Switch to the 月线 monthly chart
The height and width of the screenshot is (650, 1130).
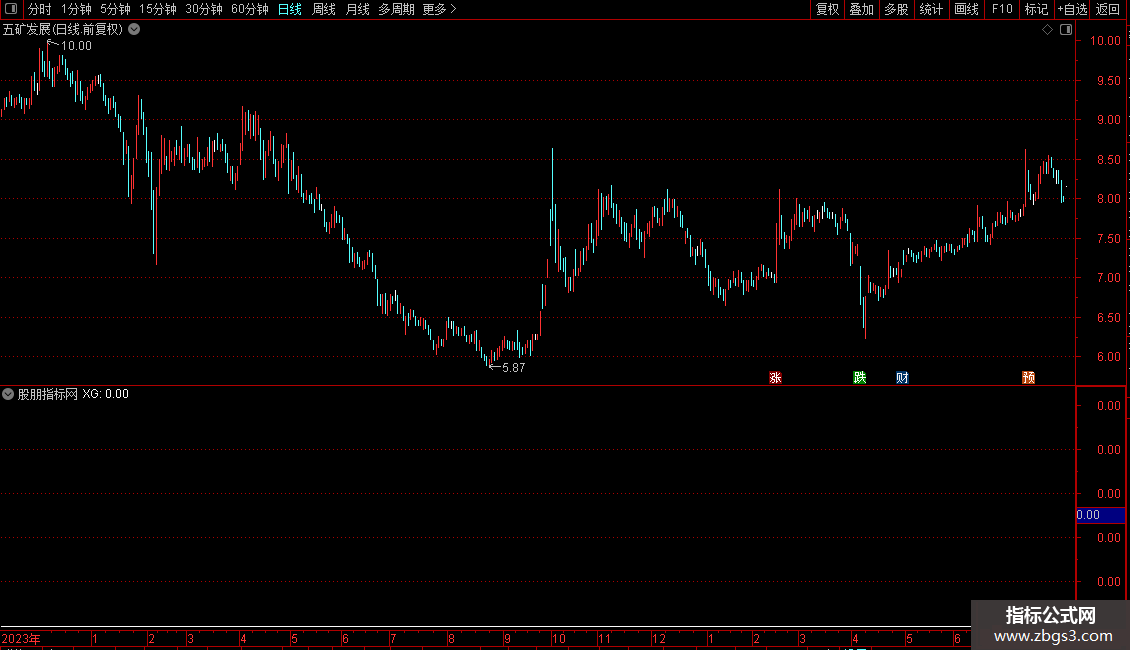coord(357,9)
